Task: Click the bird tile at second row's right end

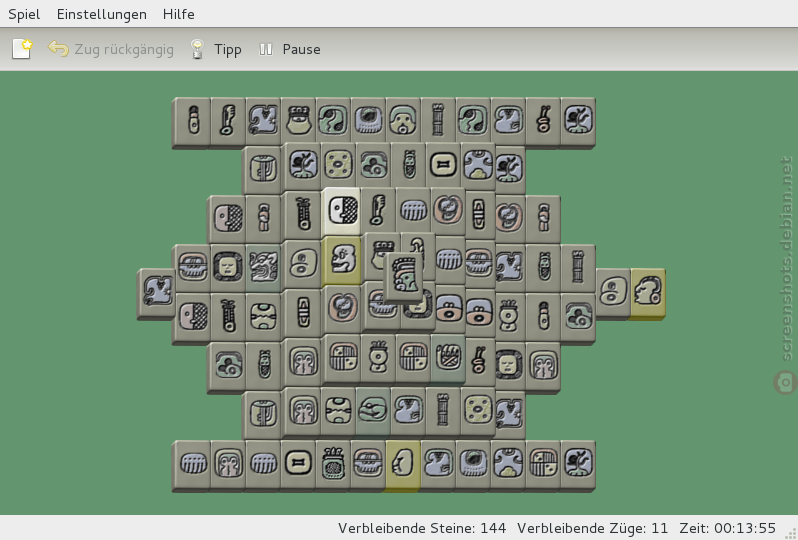Action: click(x=509, y=170)
